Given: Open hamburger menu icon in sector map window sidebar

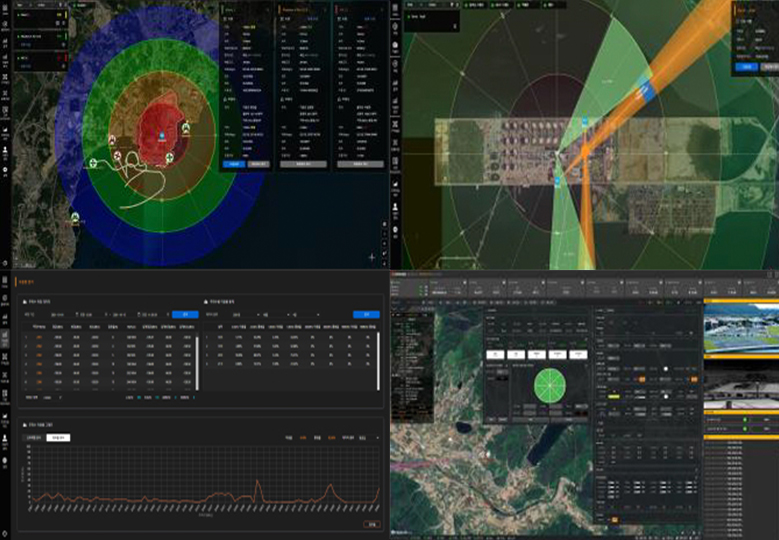Looking at the screenshot, I should [395, 9].
